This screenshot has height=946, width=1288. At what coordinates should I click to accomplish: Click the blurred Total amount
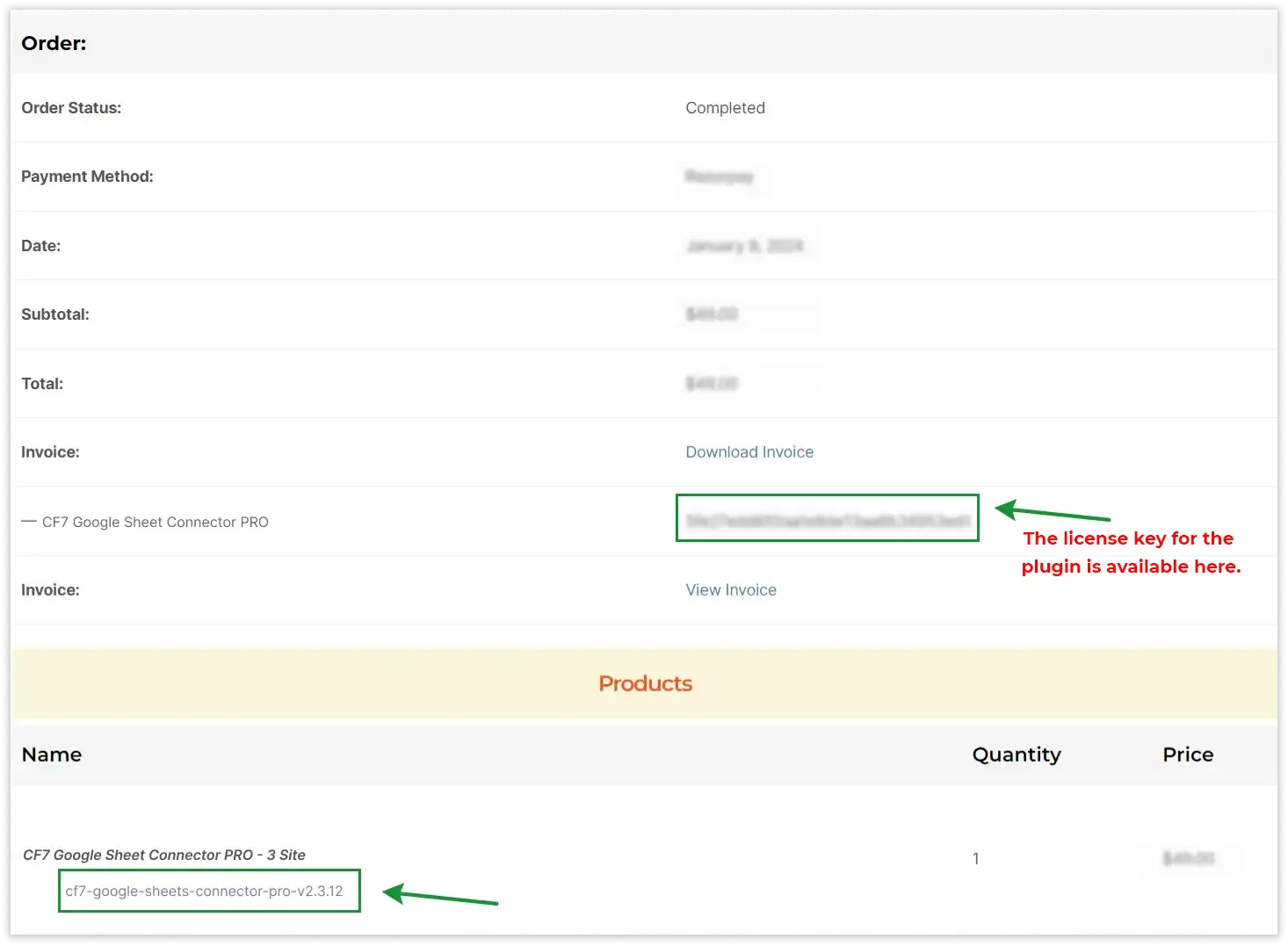click(712, 384)
